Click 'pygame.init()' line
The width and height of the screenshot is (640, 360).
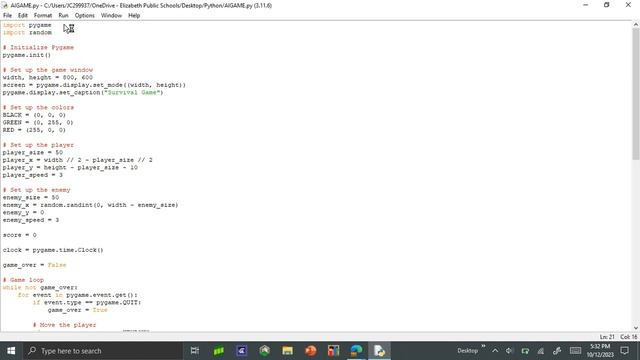27,55
